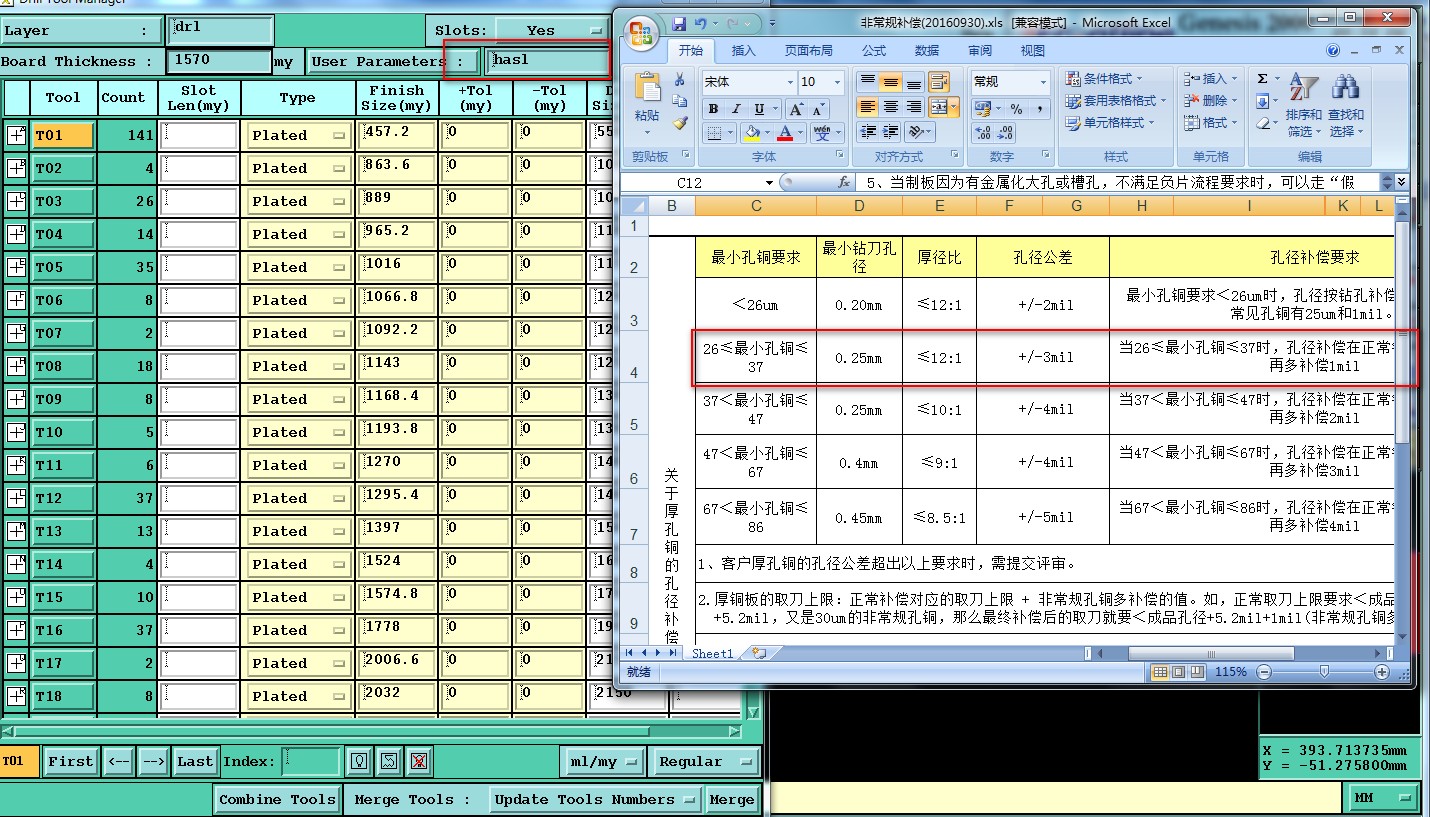
Task: Click the center horizontal alignment icon
Action: (x=890, y=107)
